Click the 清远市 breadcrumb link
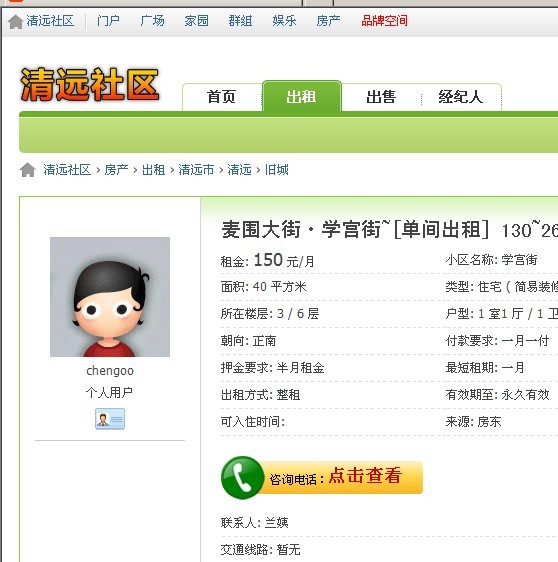The width and height of the screenshot is (558, 562). tap(196, 170)
